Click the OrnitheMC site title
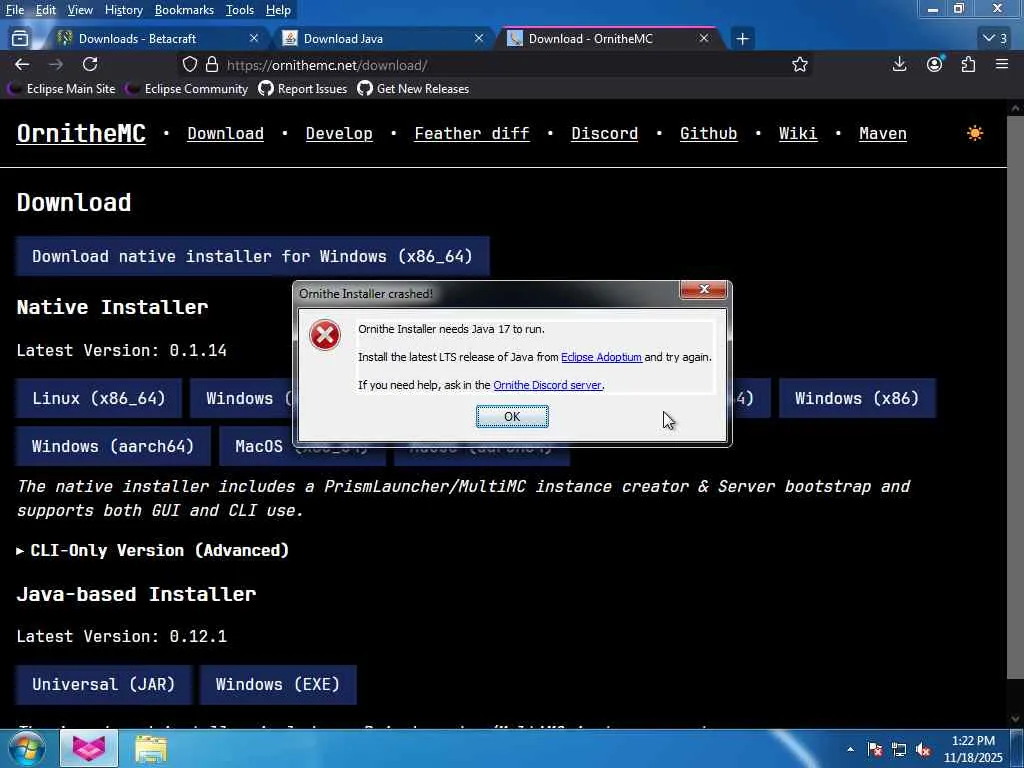The width and height of the screenshot is (1024, 768). (81, 133)
